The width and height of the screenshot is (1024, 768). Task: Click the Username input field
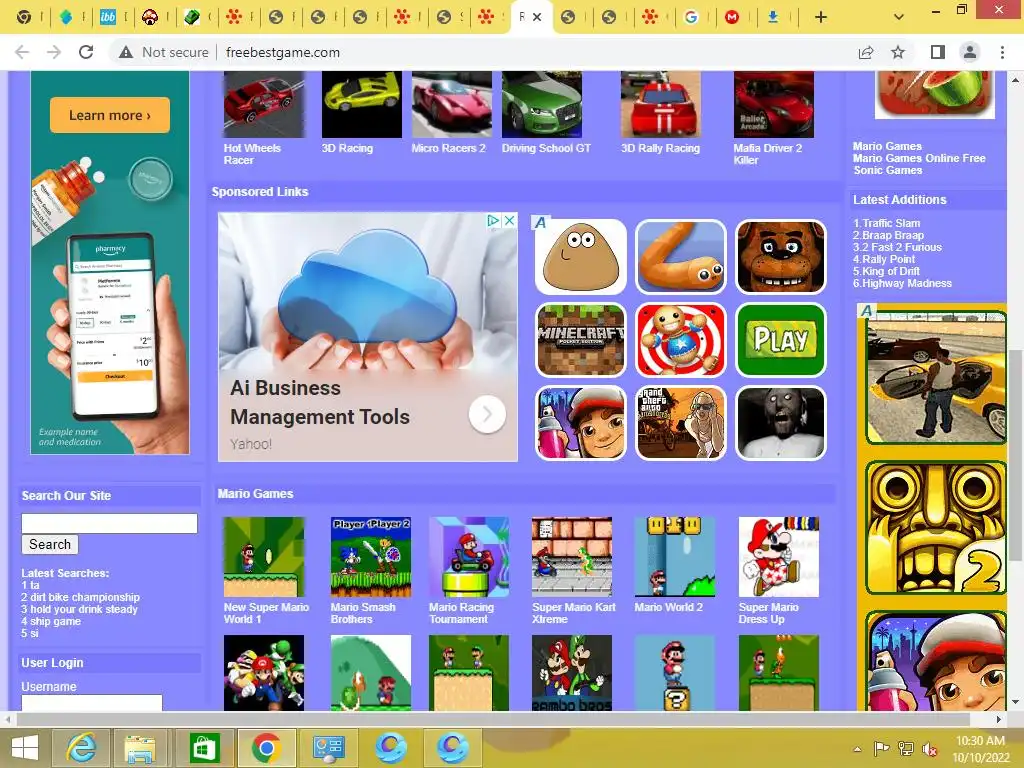[x=91, y=703]
